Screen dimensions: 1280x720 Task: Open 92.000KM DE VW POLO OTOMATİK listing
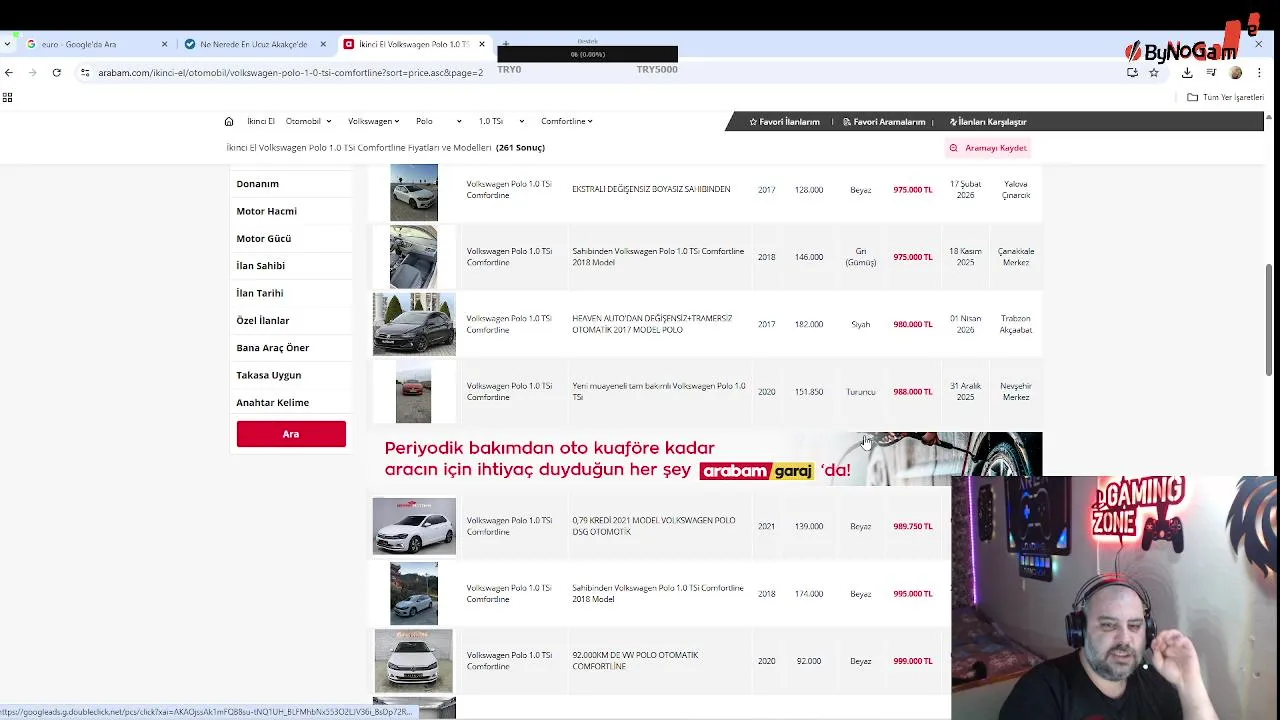[635, 661]
